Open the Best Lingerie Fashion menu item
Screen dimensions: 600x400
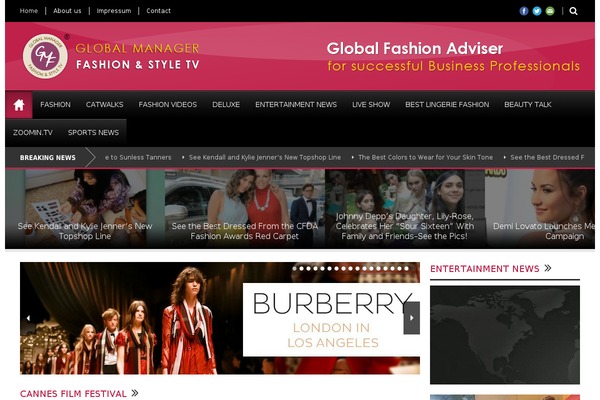pyautogui.click(x=447, y=104)
